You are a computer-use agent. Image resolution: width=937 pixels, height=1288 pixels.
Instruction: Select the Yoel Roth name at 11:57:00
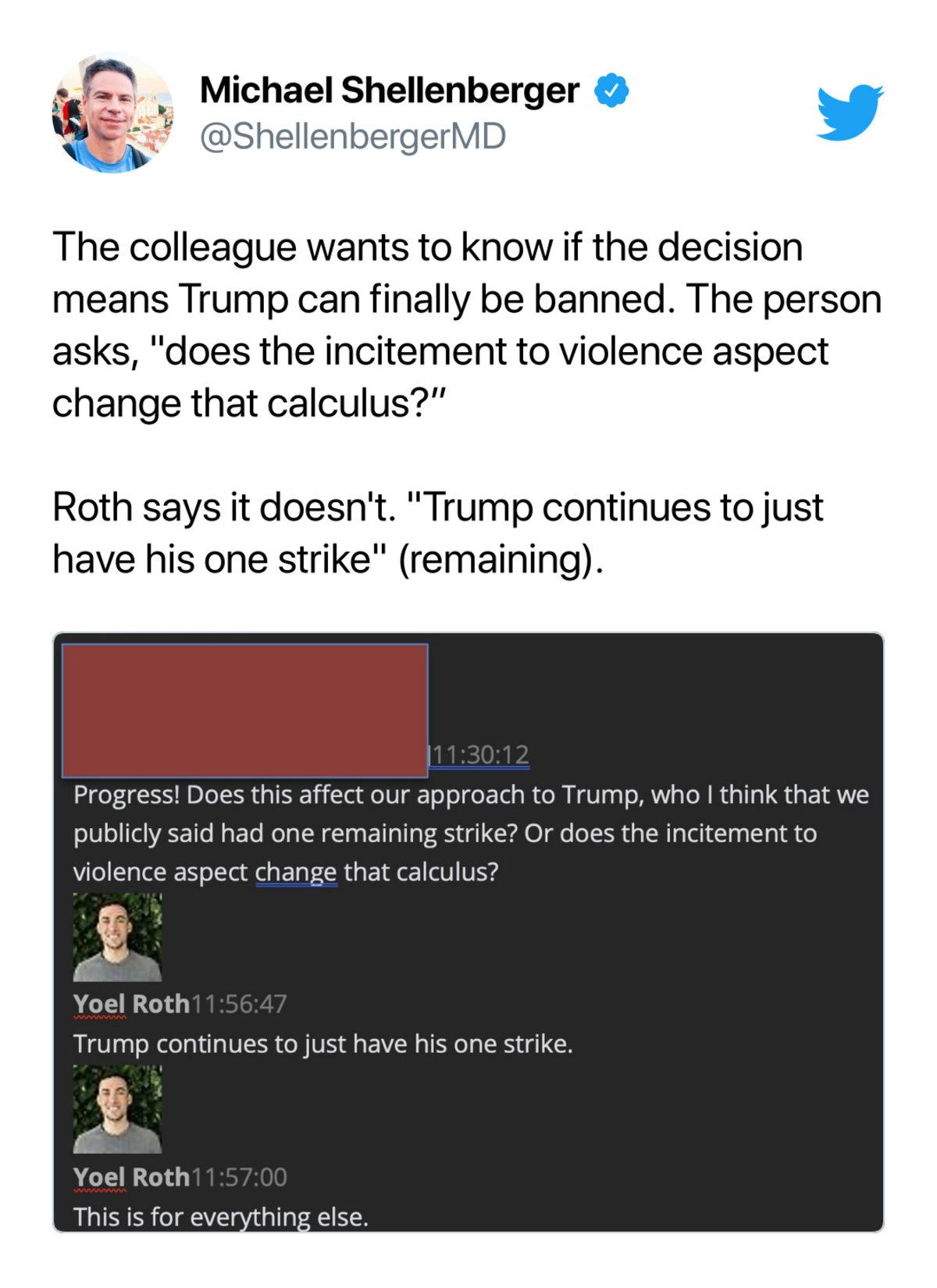point(131,1176)
